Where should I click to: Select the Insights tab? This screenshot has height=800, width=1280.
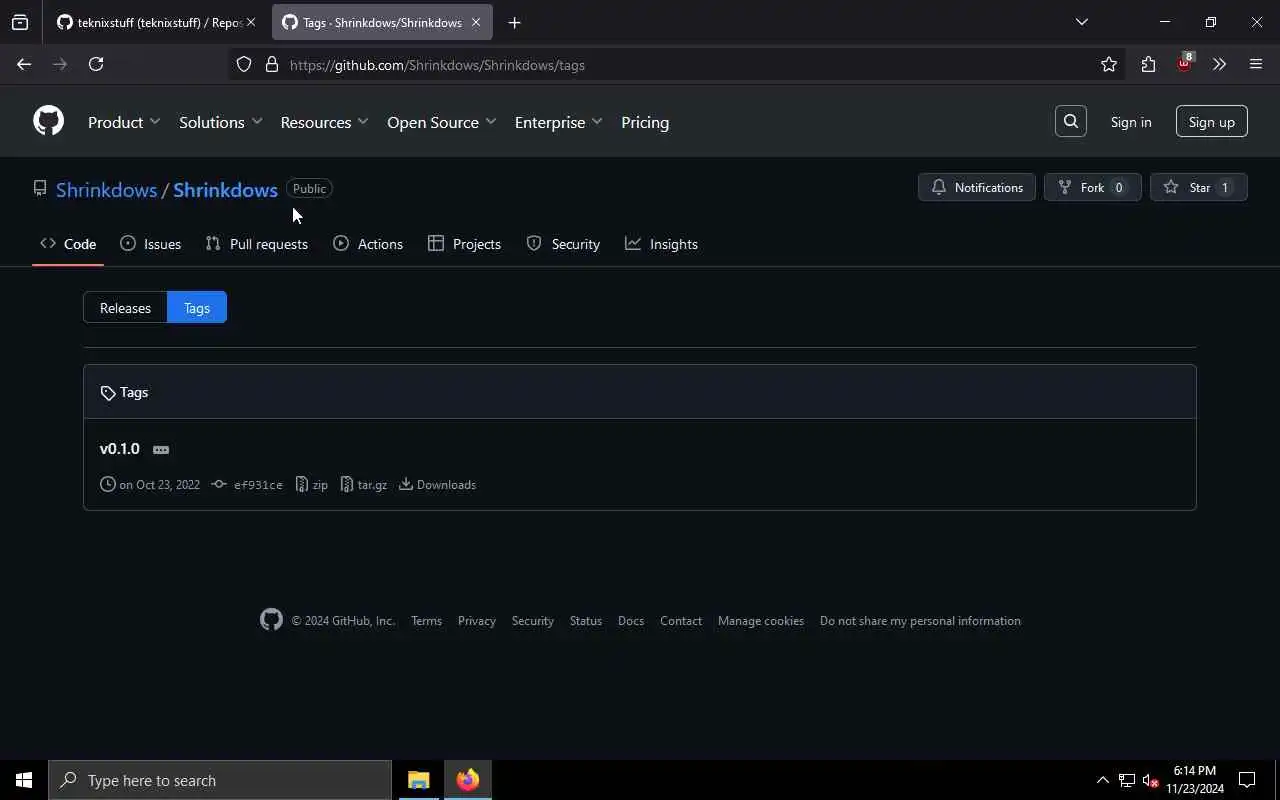661,244
